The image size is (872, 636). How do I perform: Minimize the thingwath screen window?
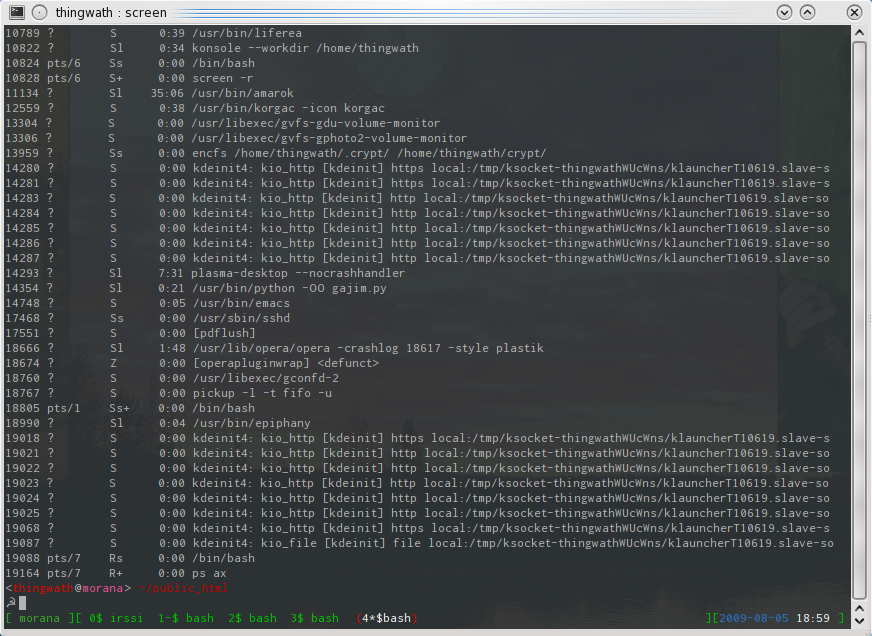pyautogui.click(x=784, y=12)
